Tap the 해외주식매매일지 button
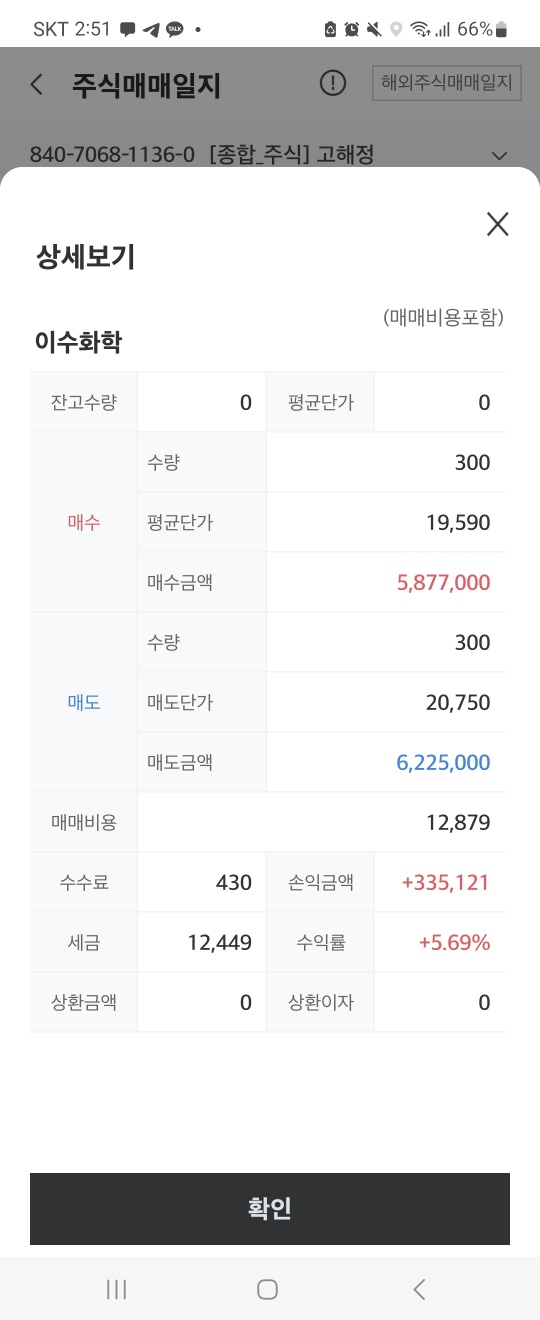The image size is (540, 1320). click(x=447, y=83)
